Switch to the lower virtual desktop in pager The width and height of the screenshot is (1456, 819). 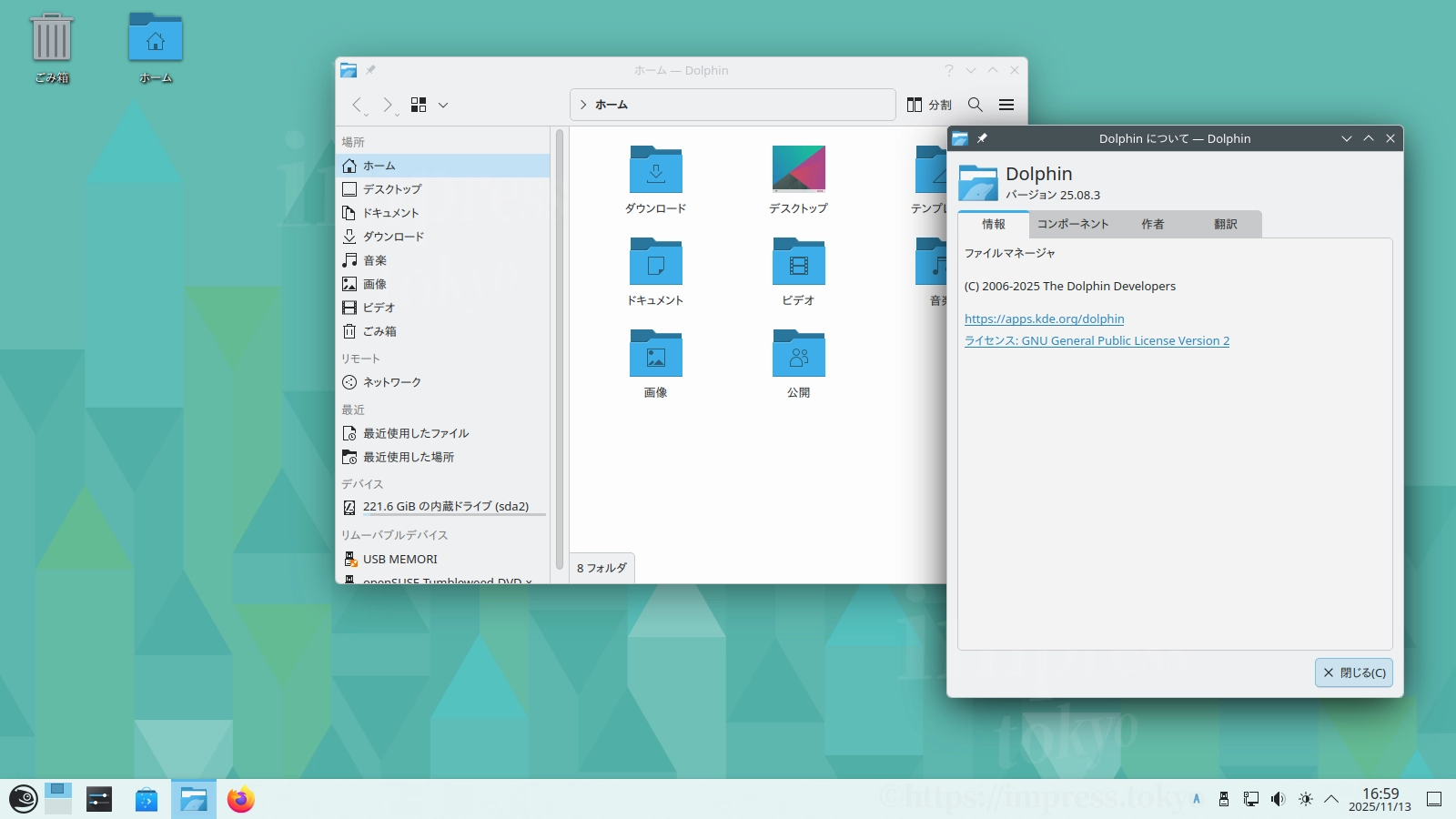[58, 807]
